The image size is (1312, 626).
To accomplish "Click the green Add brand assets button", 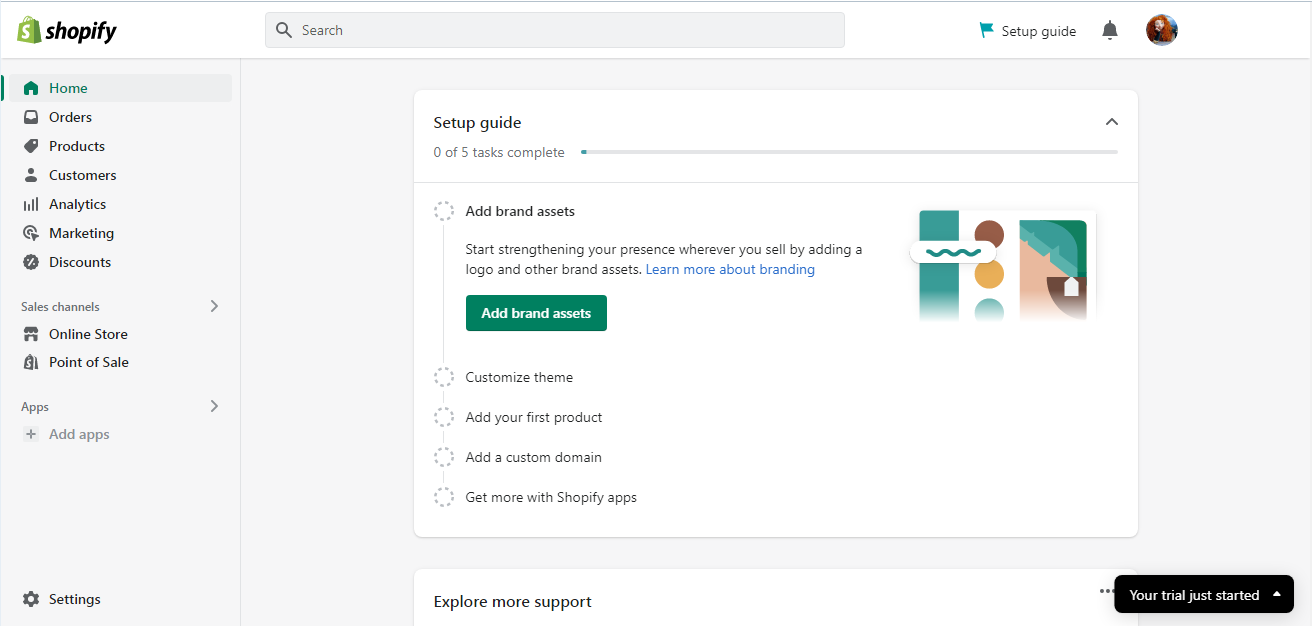I will click(536, 313).
